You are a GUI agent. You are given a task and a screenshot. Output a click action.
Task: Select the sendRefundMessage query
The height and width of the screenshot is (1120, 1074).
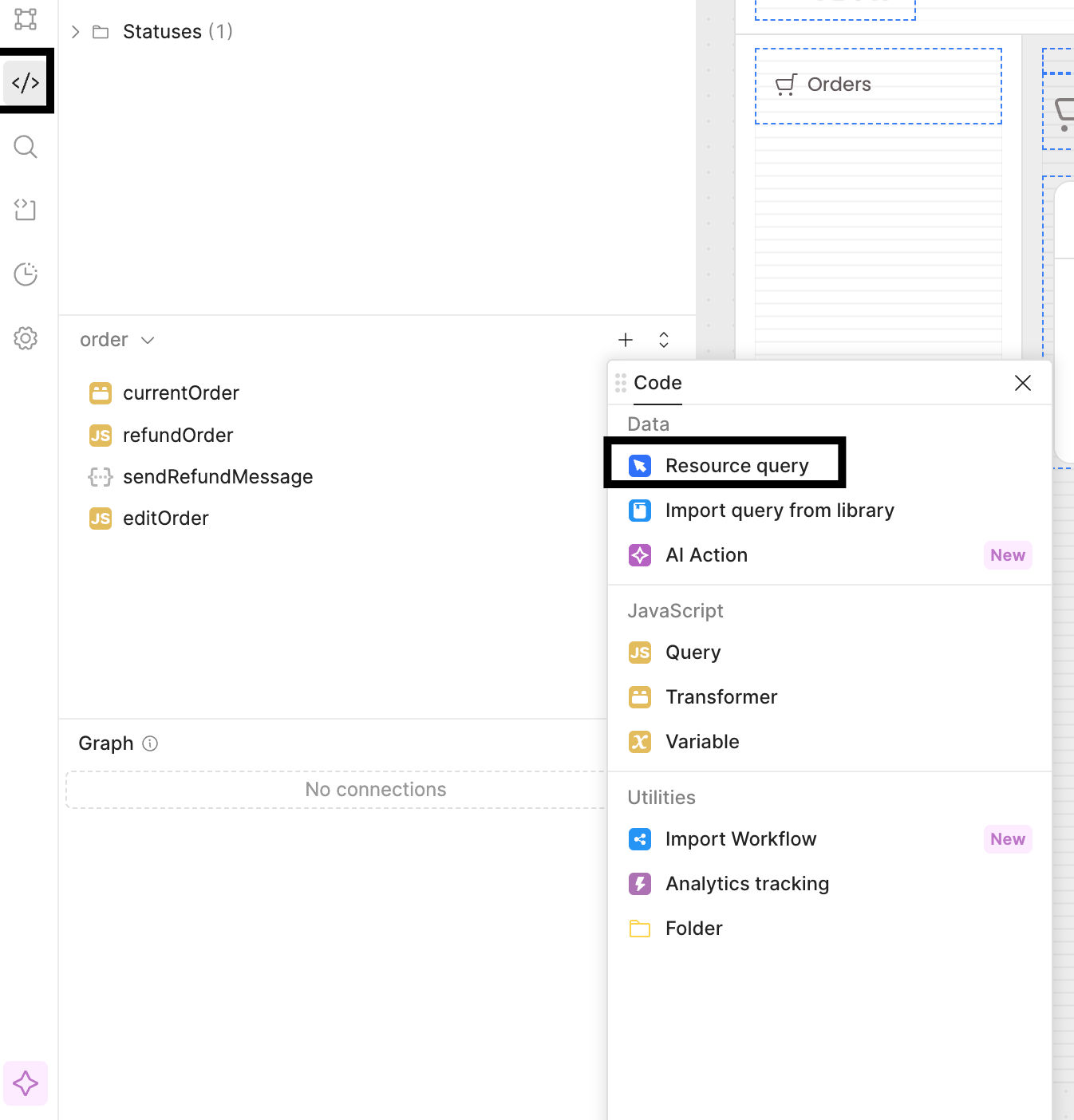[218, 477]
